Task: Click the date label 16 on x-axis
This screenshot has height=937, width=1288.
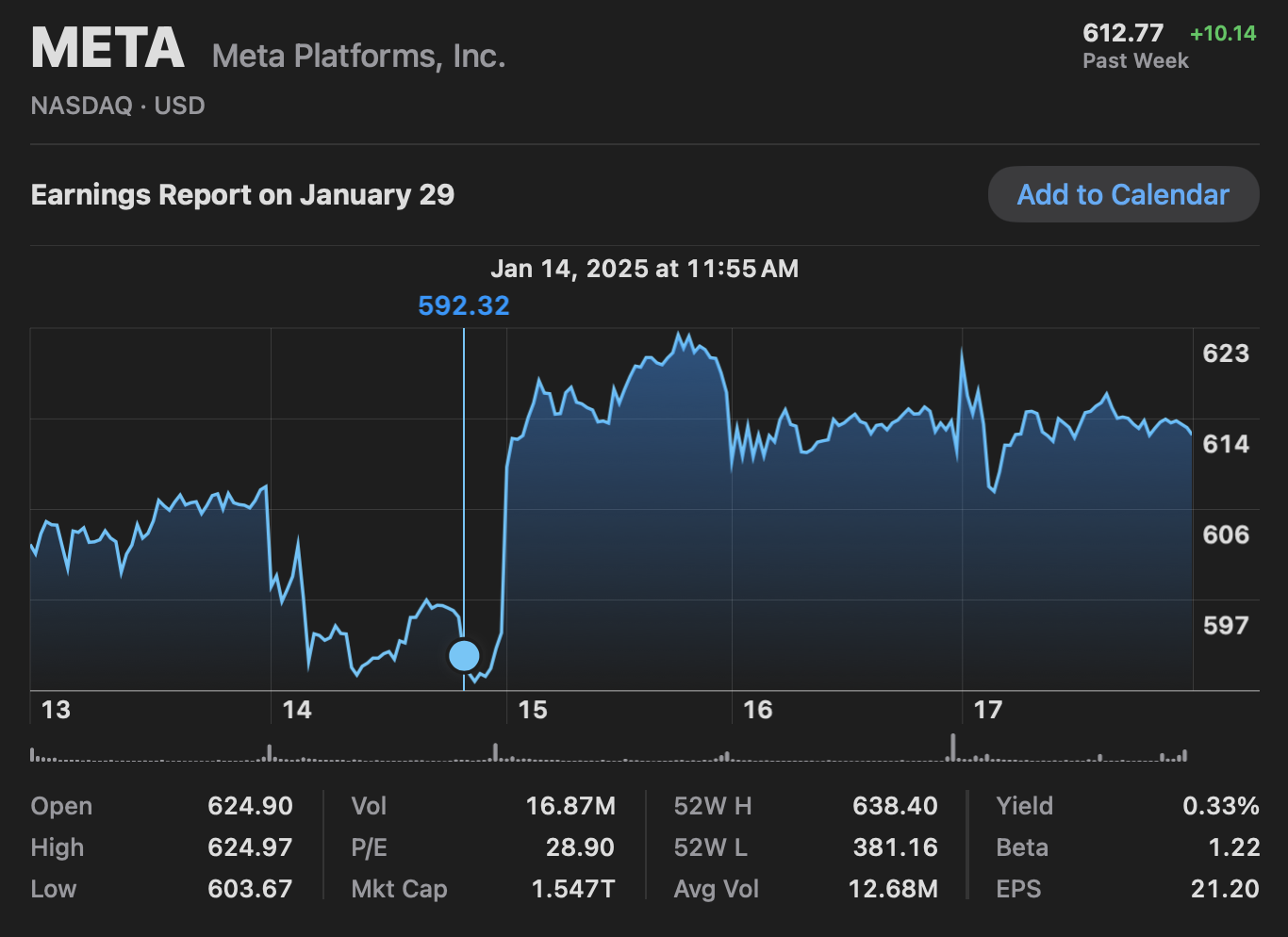Action: pyautogui.click(x=758, y=710)
